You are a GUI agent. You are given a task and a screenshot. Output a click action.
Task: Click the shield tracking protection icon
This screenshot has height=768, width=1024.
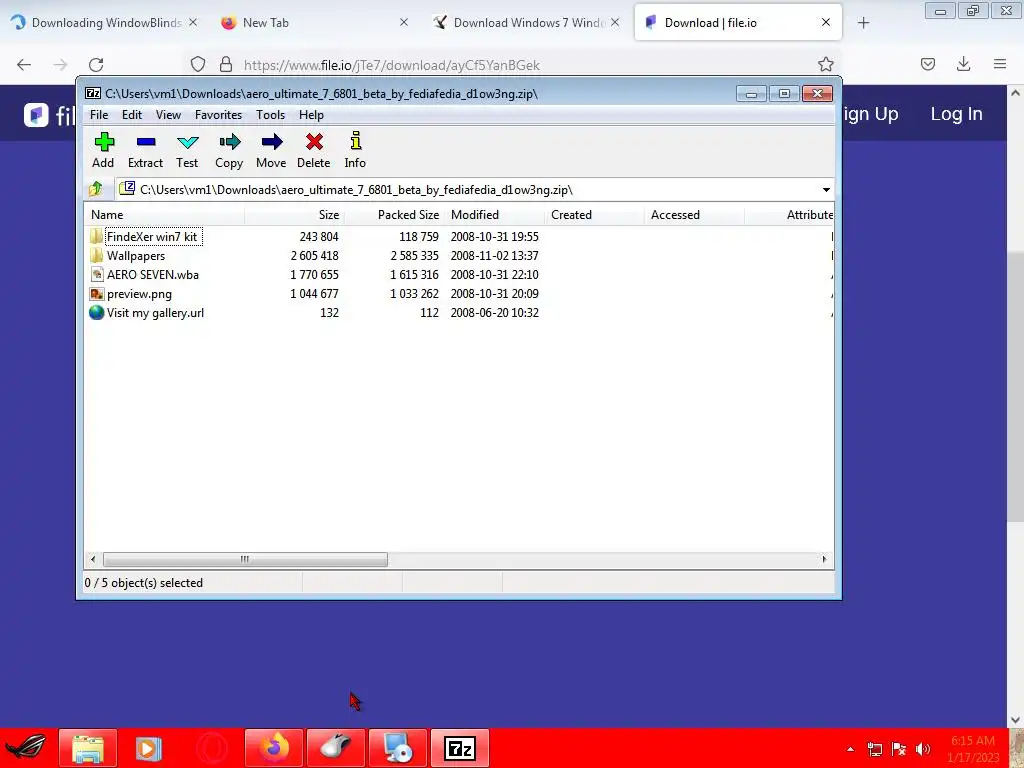click(x=198, y=64)
